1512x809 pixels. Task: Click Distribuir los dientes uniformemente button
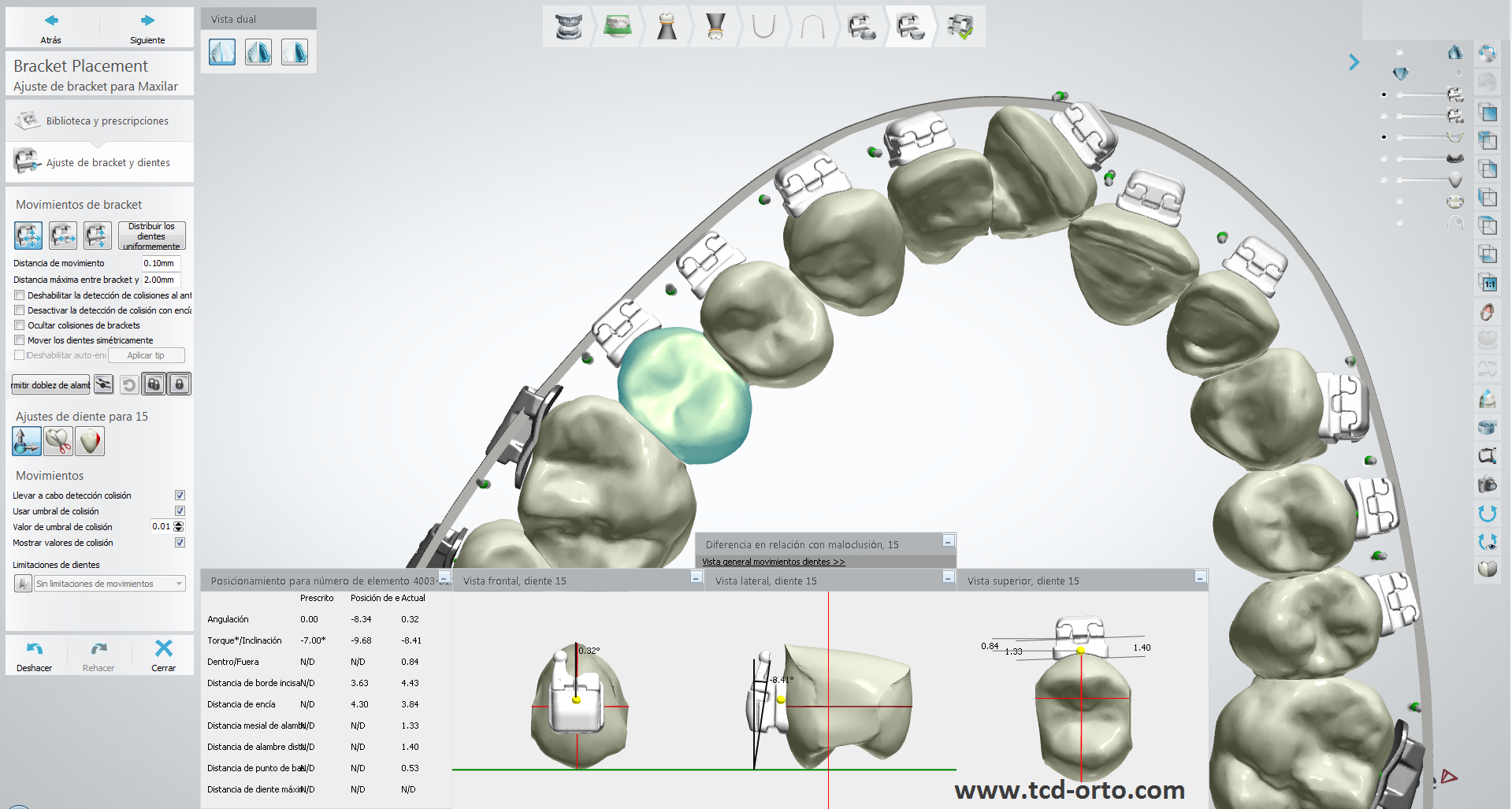coord(152,236)
